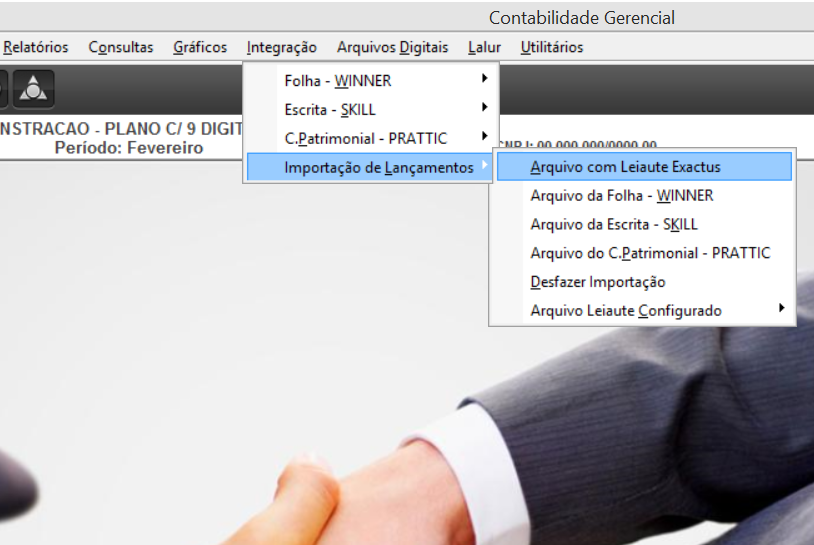Open the Lalur menu
Screen dimensions: 814x545
(484, 47)
